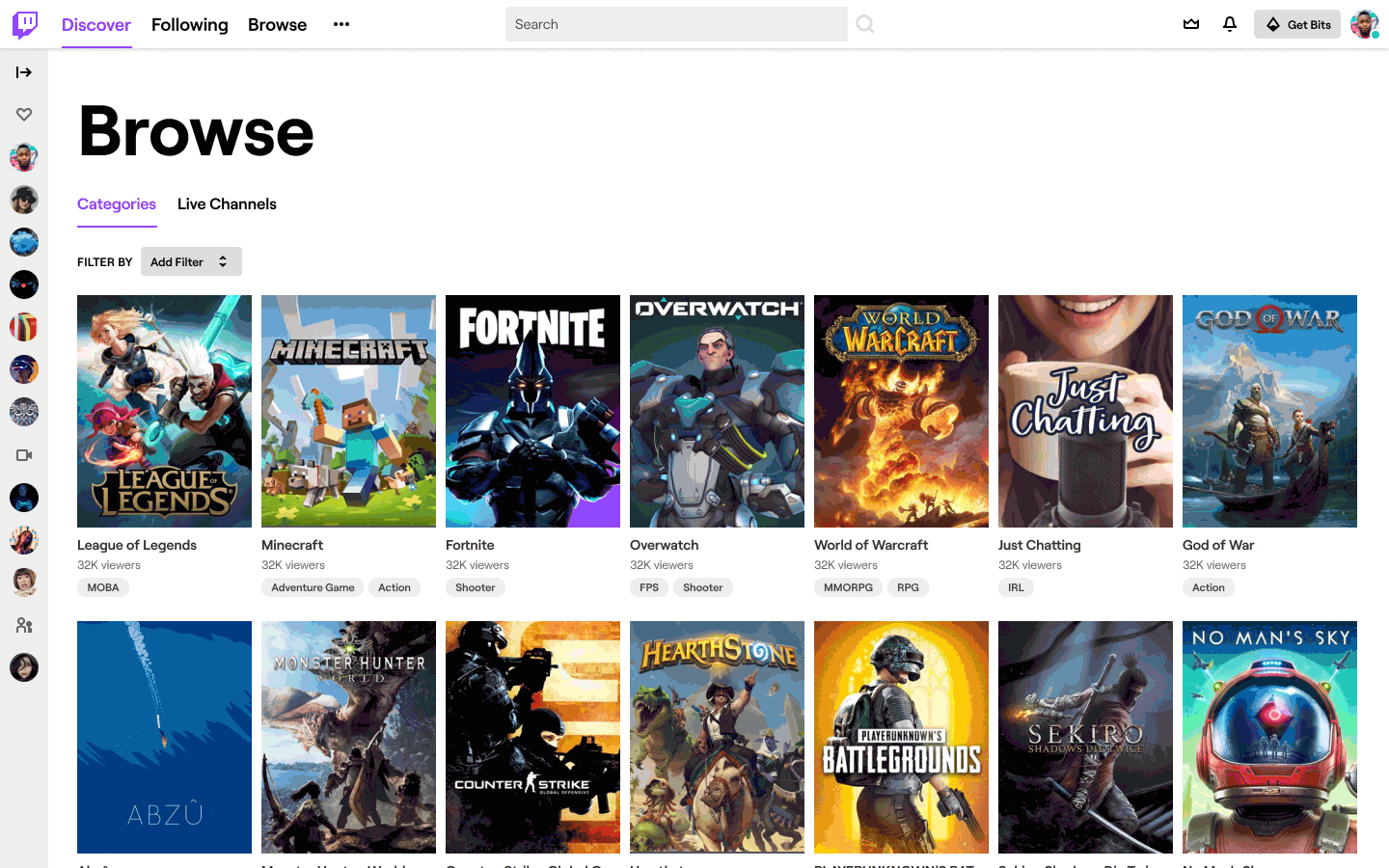Open the Counter-Strike cover art

point(532,738)
